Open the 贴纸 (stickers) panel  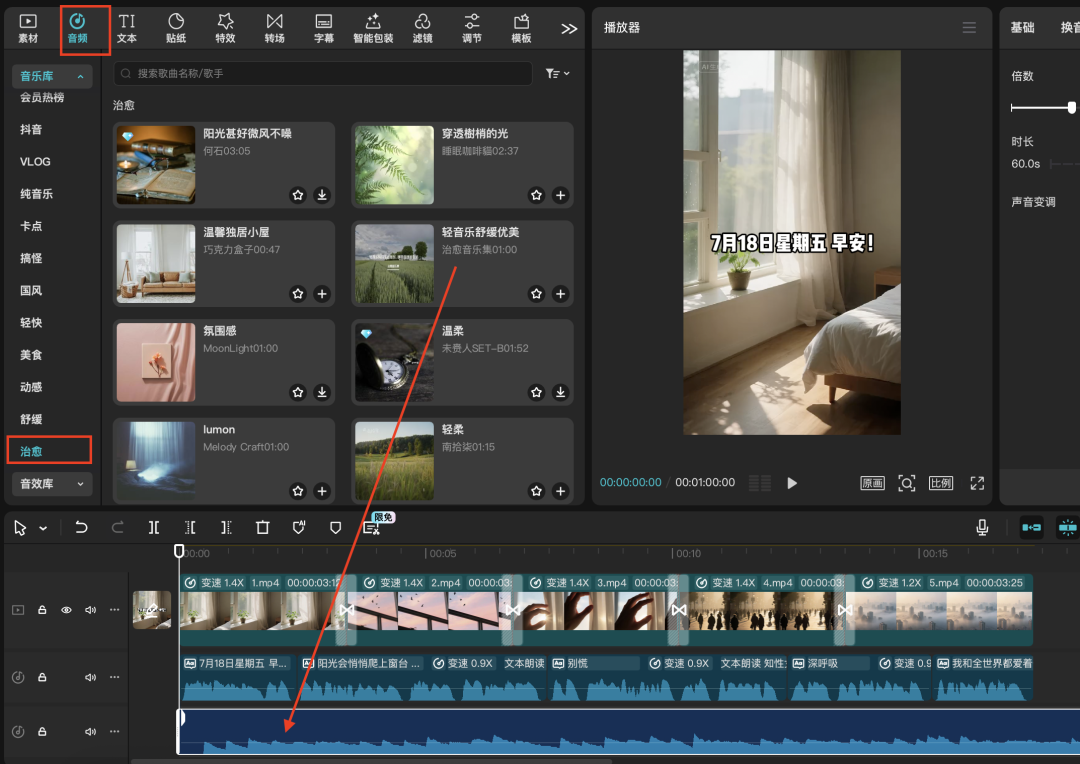(x=176, y=28)
